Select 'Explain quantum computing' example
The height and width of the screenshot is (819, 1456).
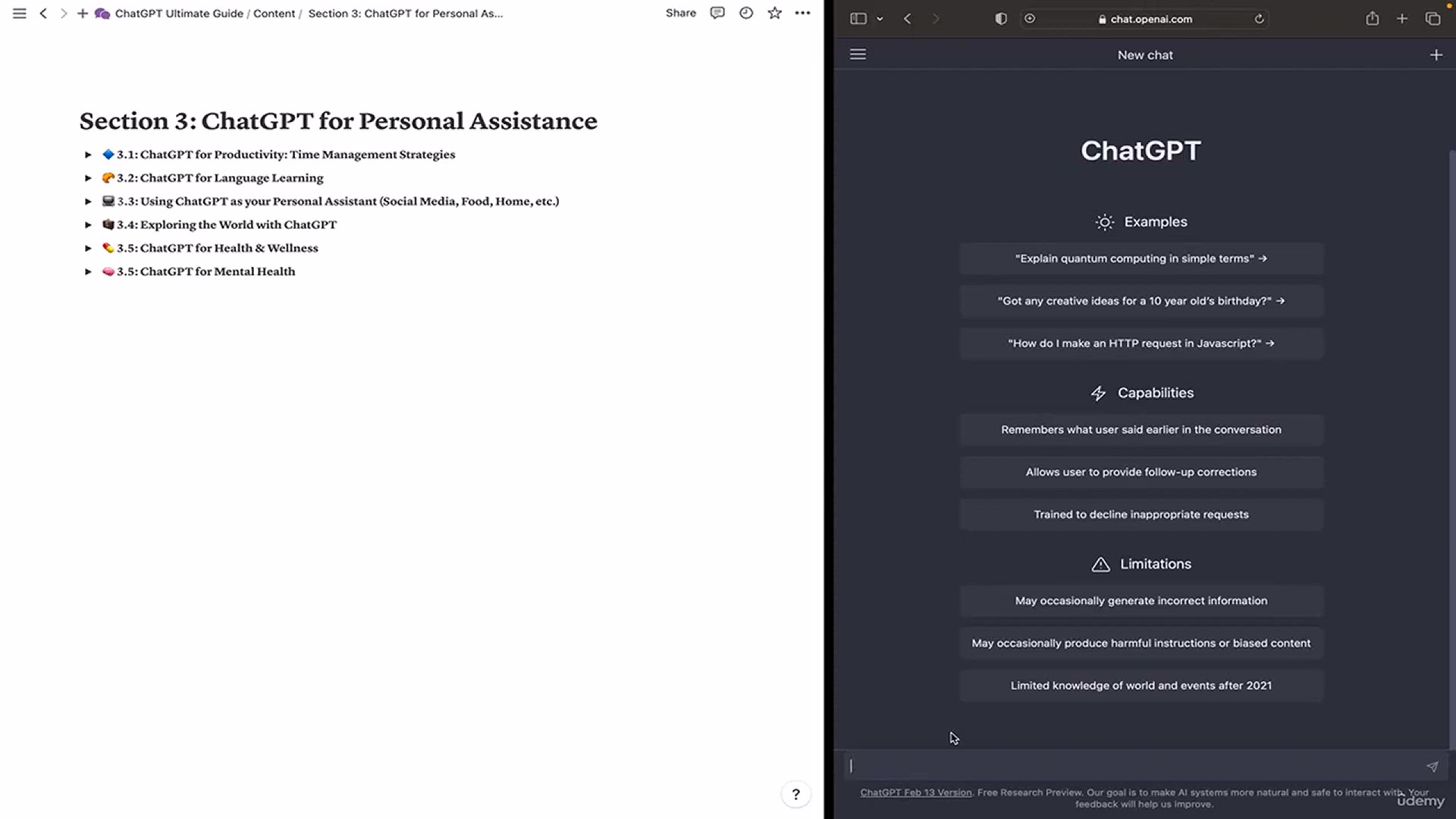(1141, 259)
